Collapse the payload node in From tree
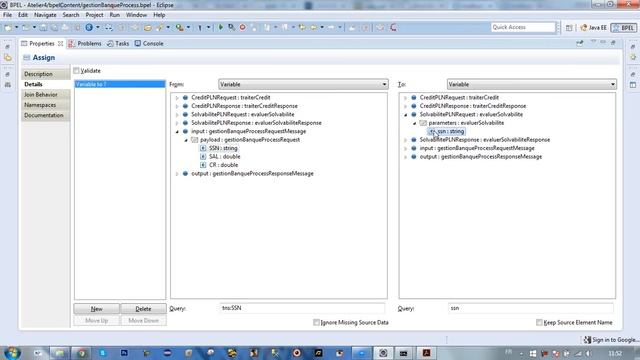This screenshot has height=360, width=640. [x=186, y=140]
